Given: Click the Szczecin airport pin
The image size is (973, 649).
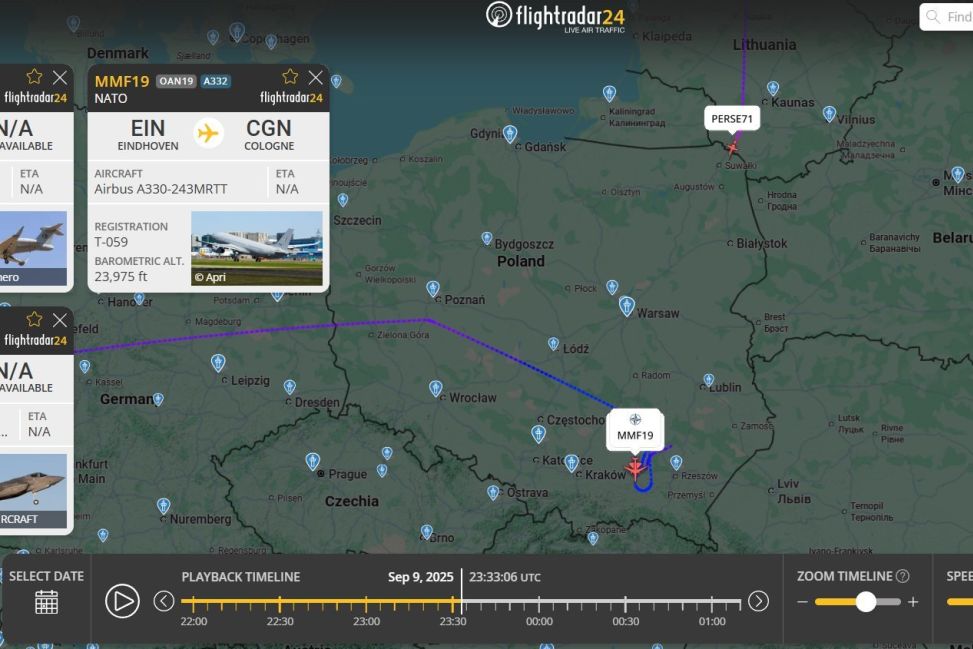Looking at the screenshot, I should [343, 200].
